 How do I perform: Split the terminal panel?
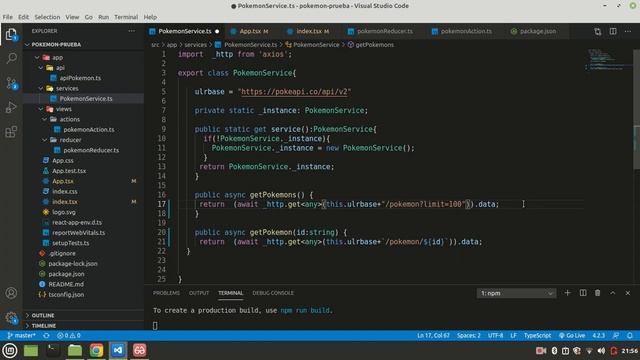click(583, 293)
